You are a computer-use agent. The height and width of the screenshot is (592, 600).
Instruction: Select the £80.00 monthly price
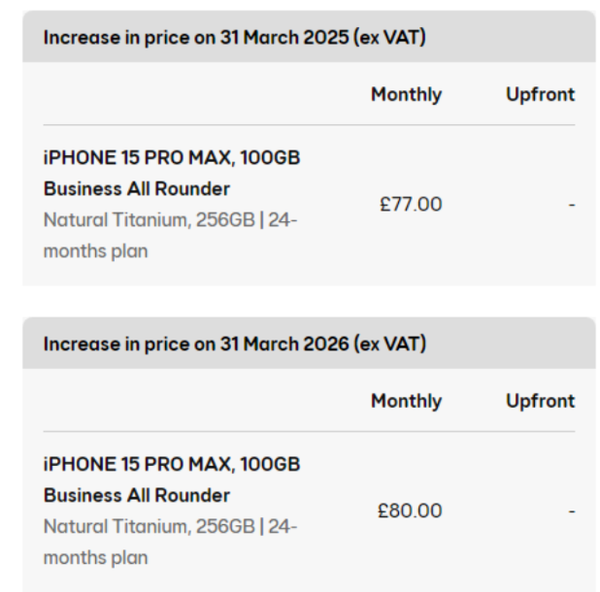pos(410,511)
